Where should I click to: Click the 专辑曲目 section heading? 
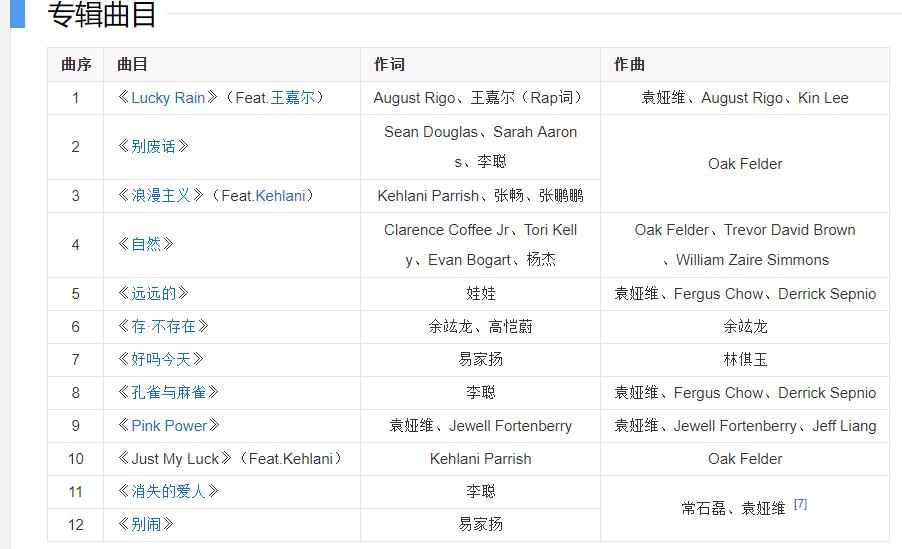[x=102, y=16]
